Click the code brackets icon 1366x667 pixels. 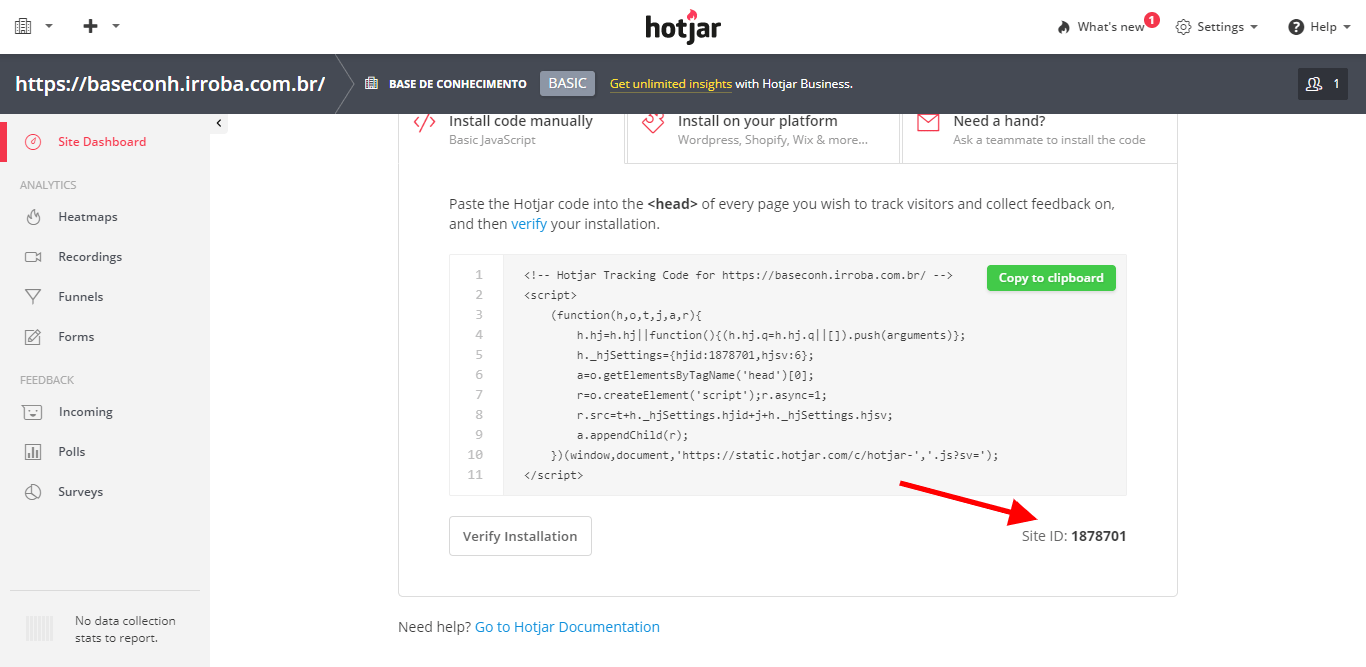tap(424, 122)
